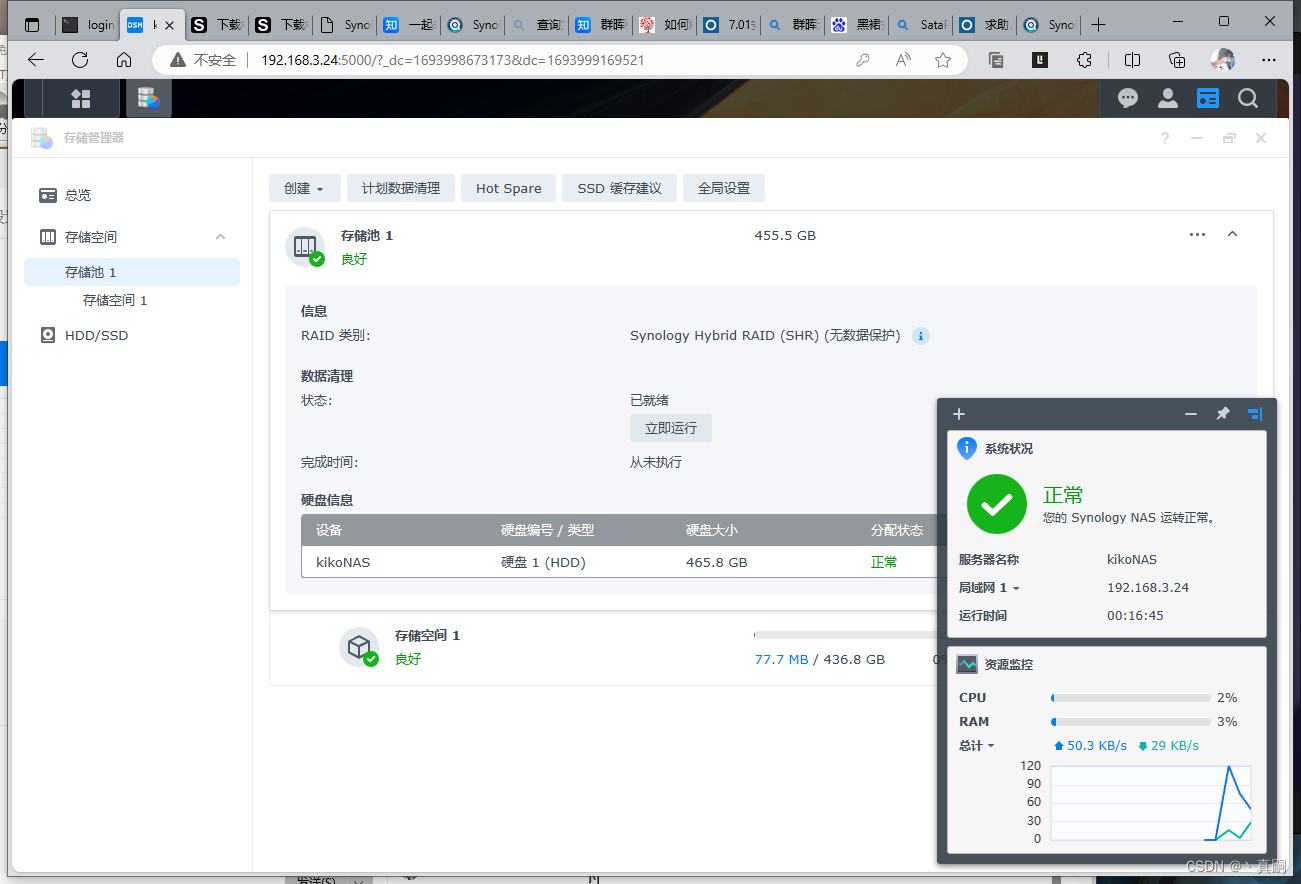Click the 资源监控 monitor icon in widget

tap(967, 664)
